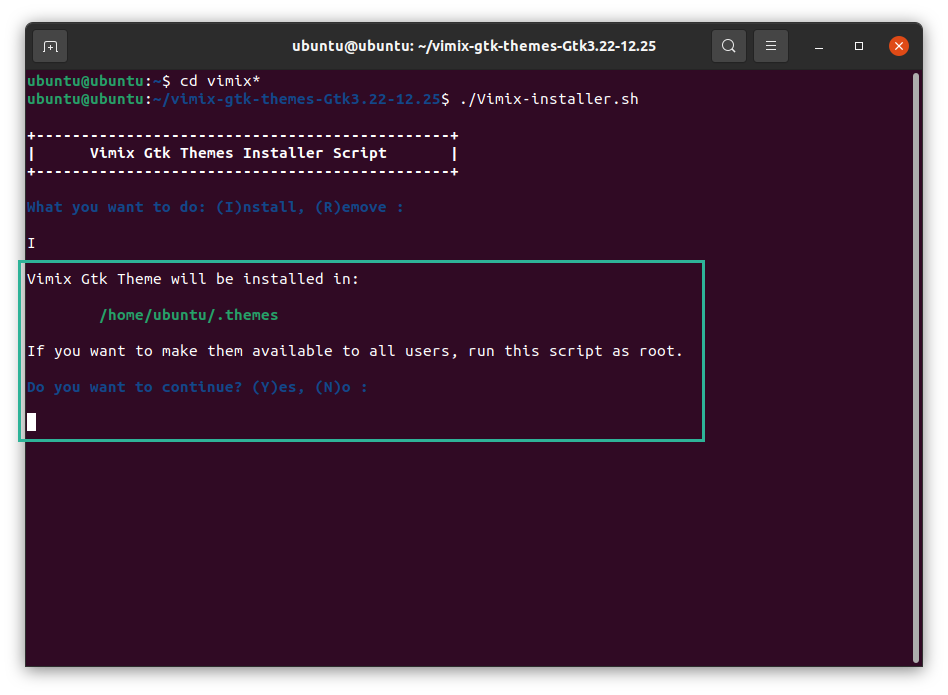This screenshot has height=695, width=948.
Task: Close the terminal window
Action: [898, 46]
